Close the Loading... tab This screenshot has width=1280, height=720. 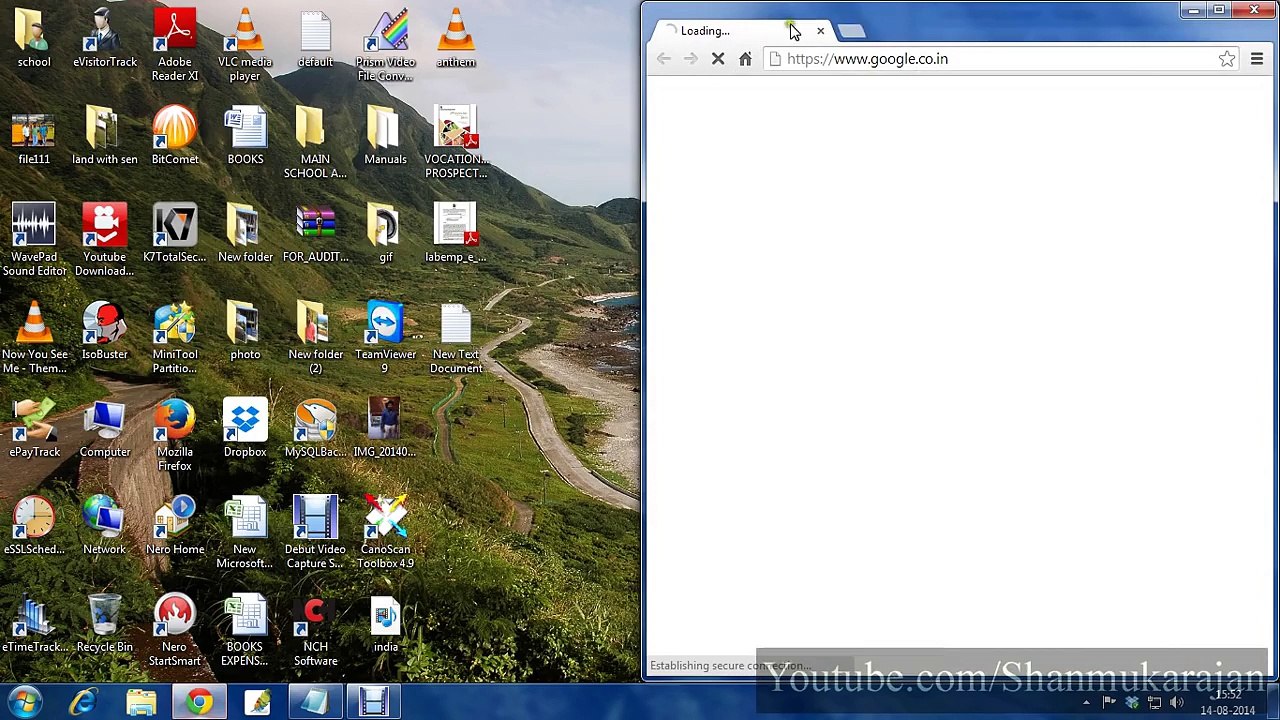(x=820, y=31)
